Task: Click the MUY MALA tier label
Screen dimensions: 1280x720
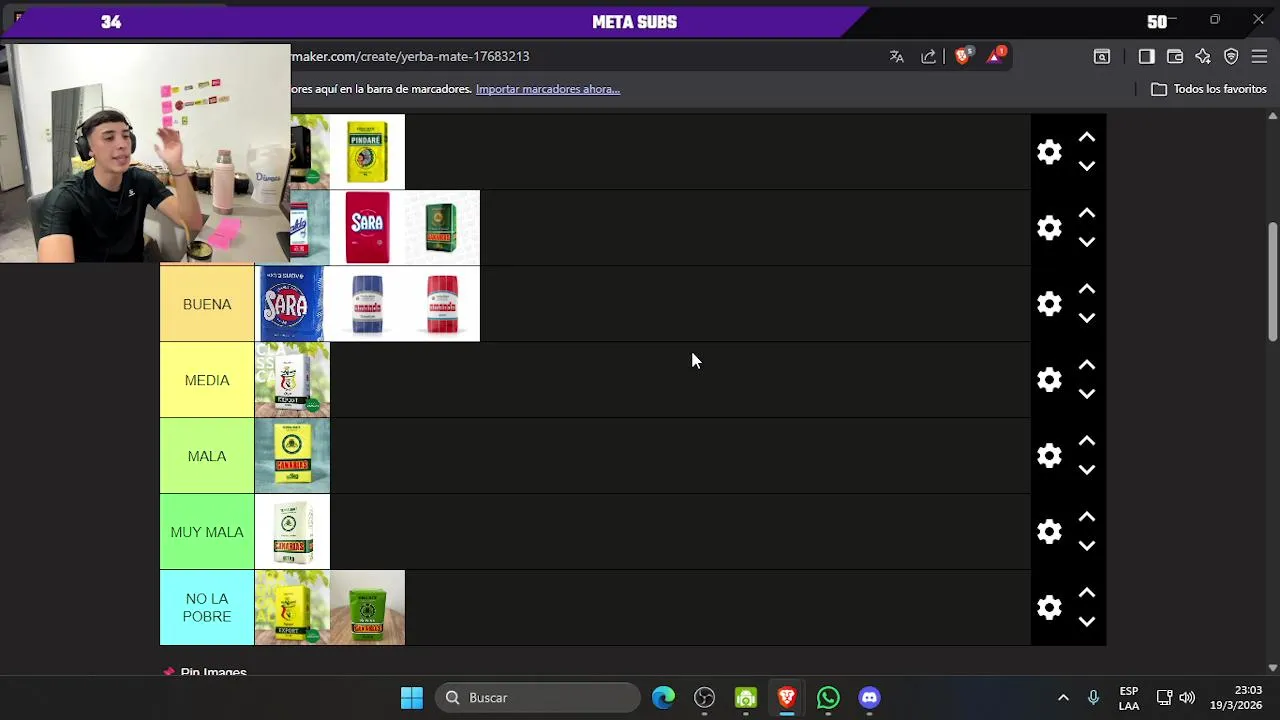Action: point(207,532)
